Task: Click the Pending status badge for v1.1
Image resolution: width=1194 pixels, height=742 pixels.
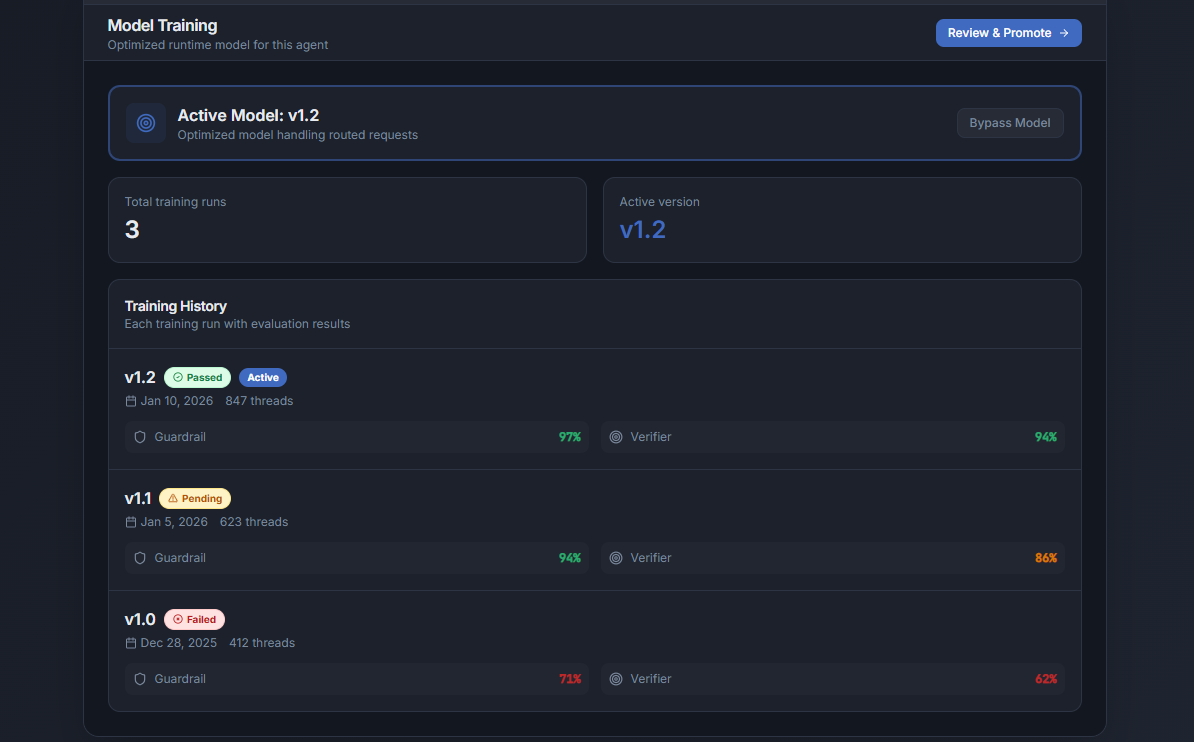Action: (194, 498)
